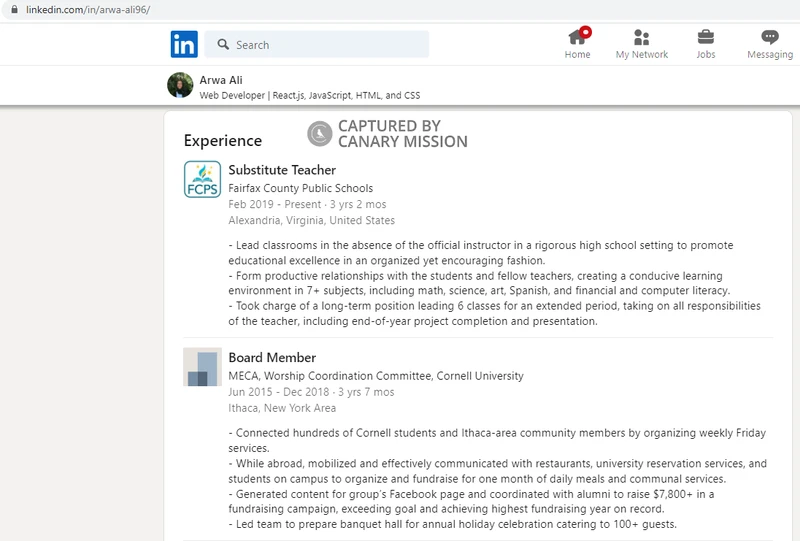Click the 'While abroad, mobilized' bullet
This screenshot has height=541, width=800.
click(x=497, y=471)
